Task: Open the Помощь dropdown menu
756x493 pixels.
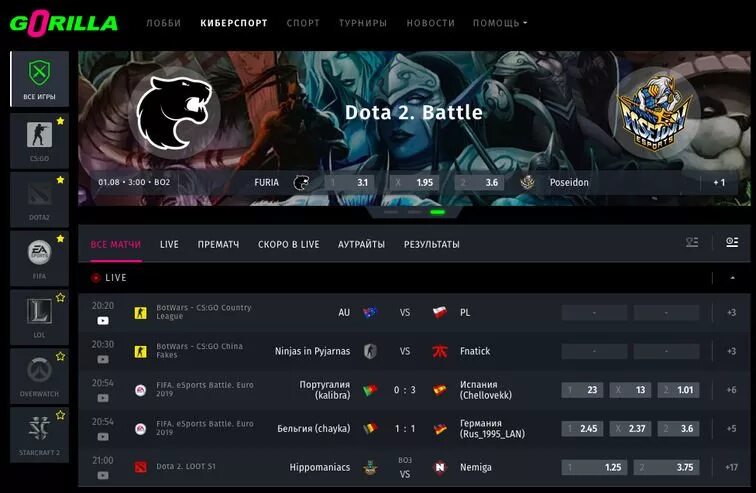Action: point(500,23)
